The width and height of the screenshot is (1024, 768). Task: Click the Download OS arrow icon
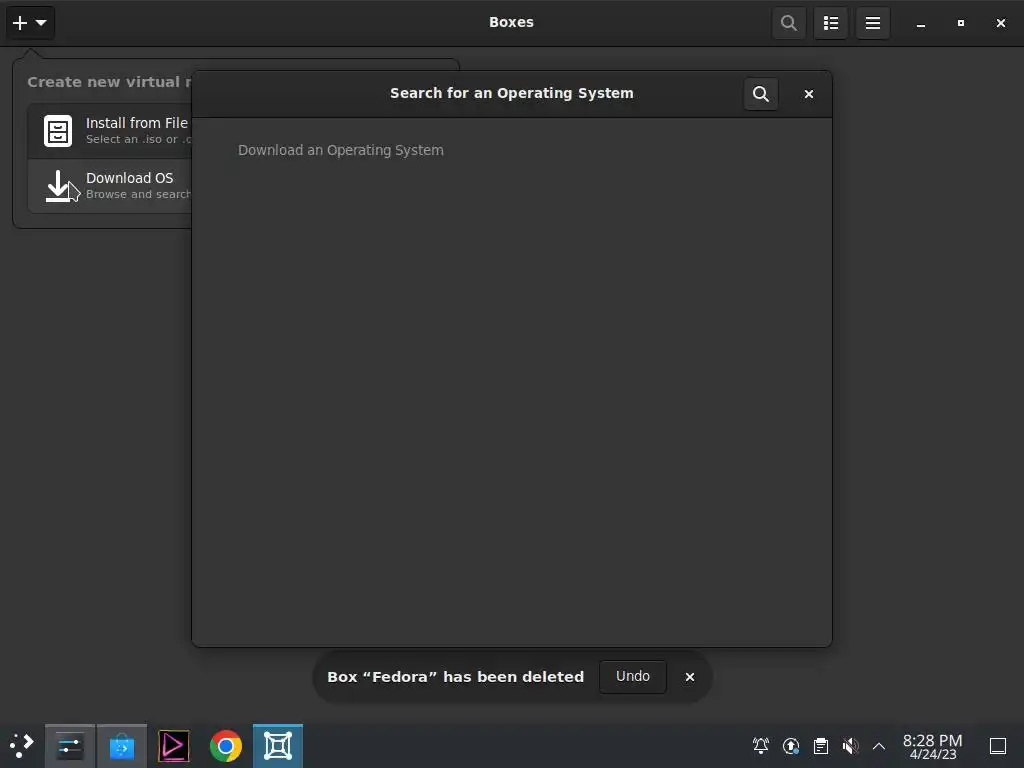(x=58, y=186)
